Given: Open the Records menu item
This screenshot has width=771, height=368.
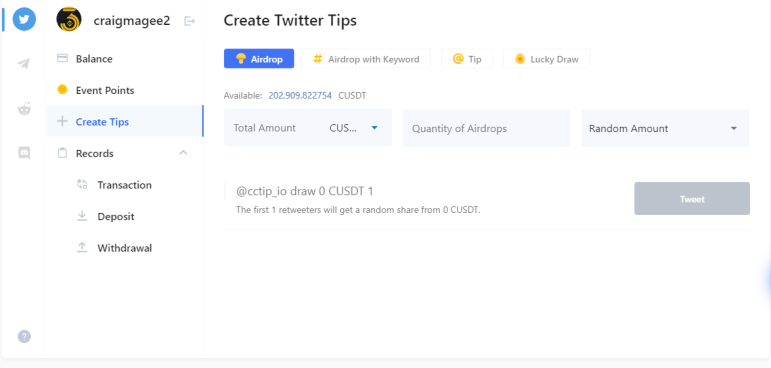Looking at the screenshot, I should [x=125, y=153].
